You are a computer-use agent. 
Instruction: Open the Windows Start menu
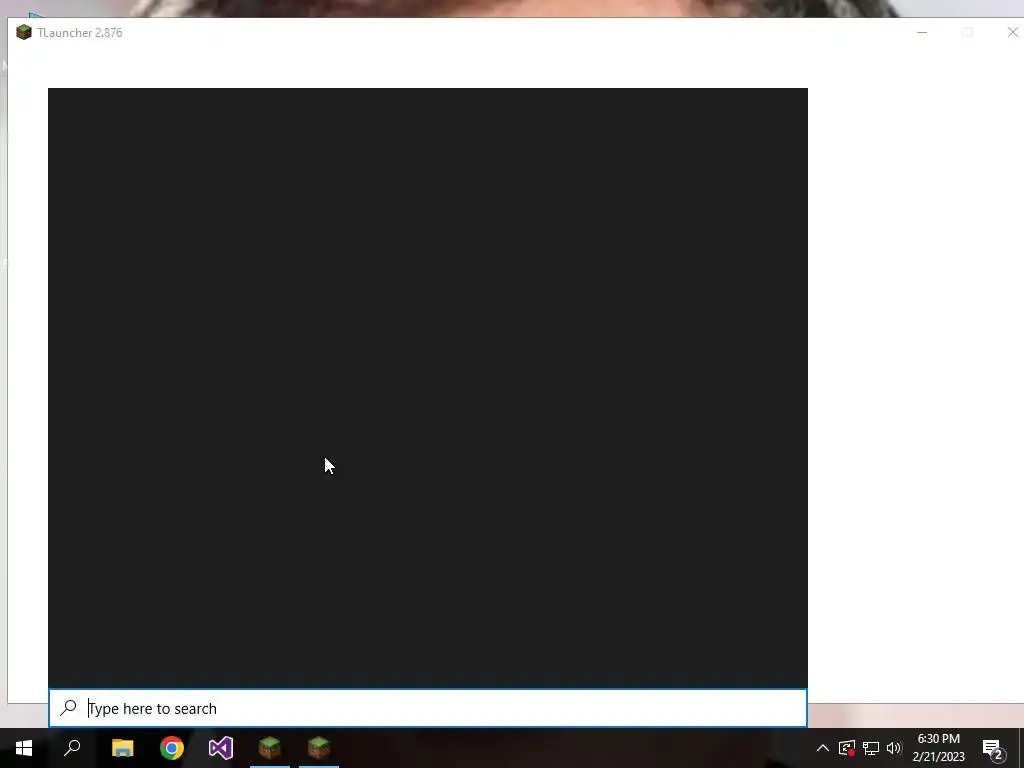coord(24,748)
